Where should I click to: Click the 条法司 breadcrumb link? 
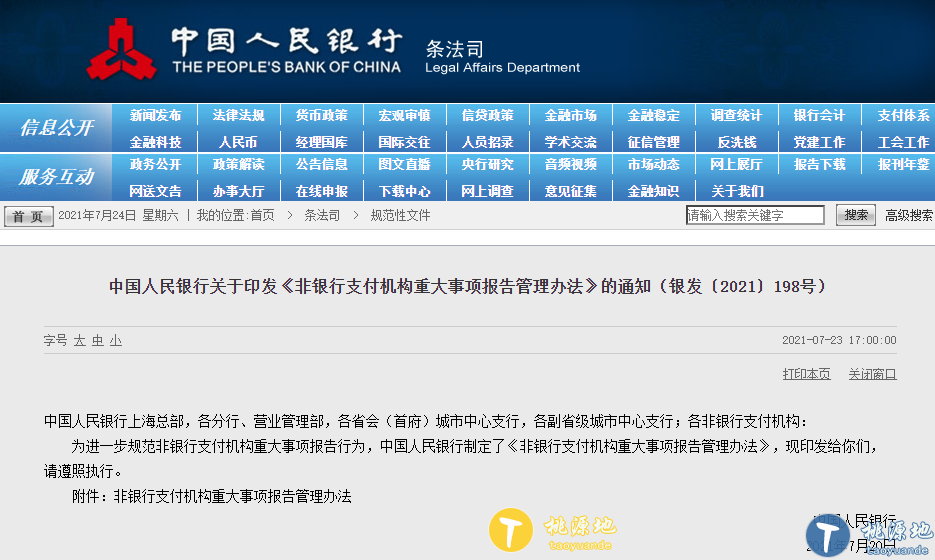pos(321,215)
